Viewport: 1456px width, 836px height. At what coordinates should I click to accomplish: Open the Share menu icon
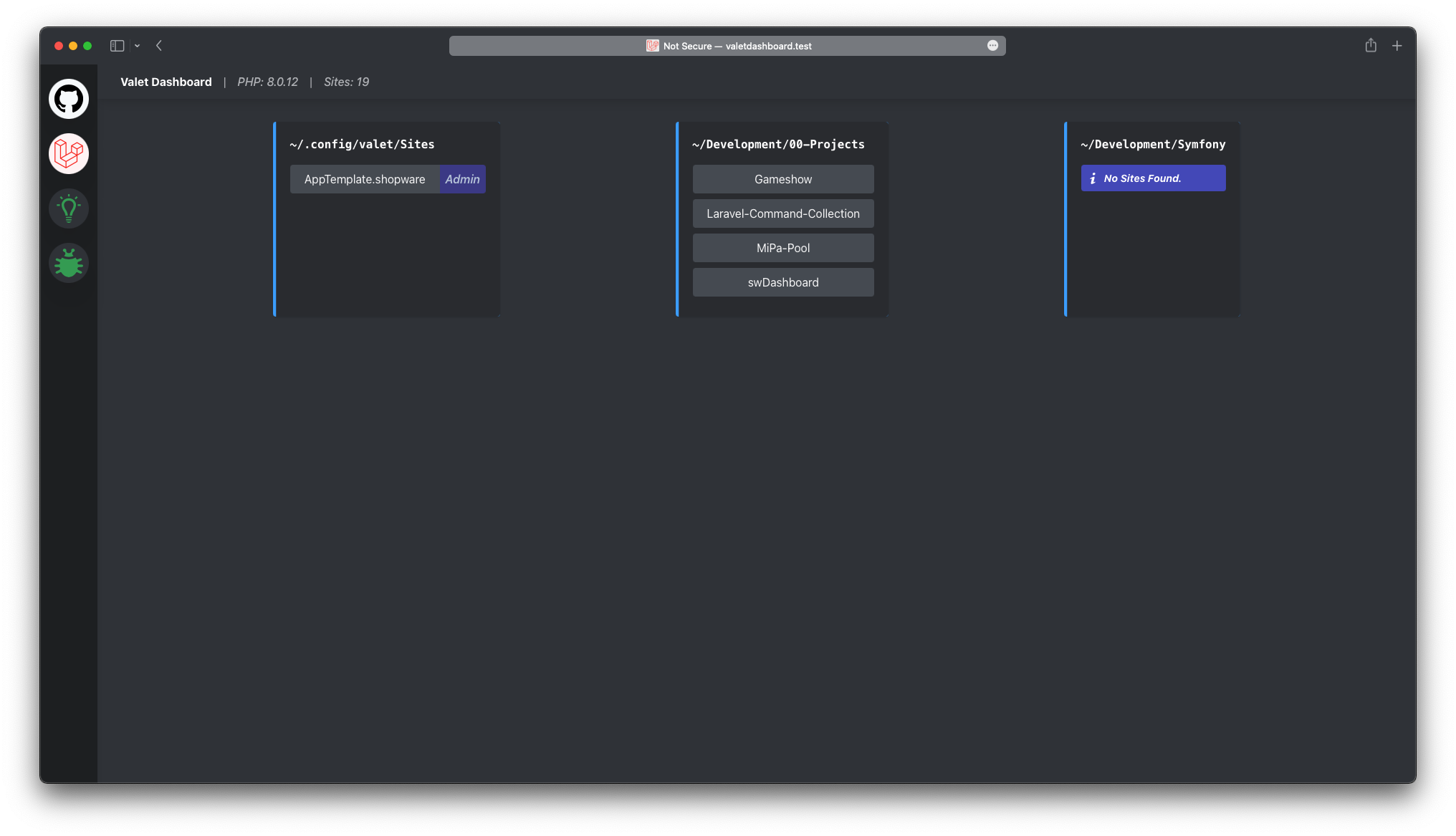tap(1371, 46)
